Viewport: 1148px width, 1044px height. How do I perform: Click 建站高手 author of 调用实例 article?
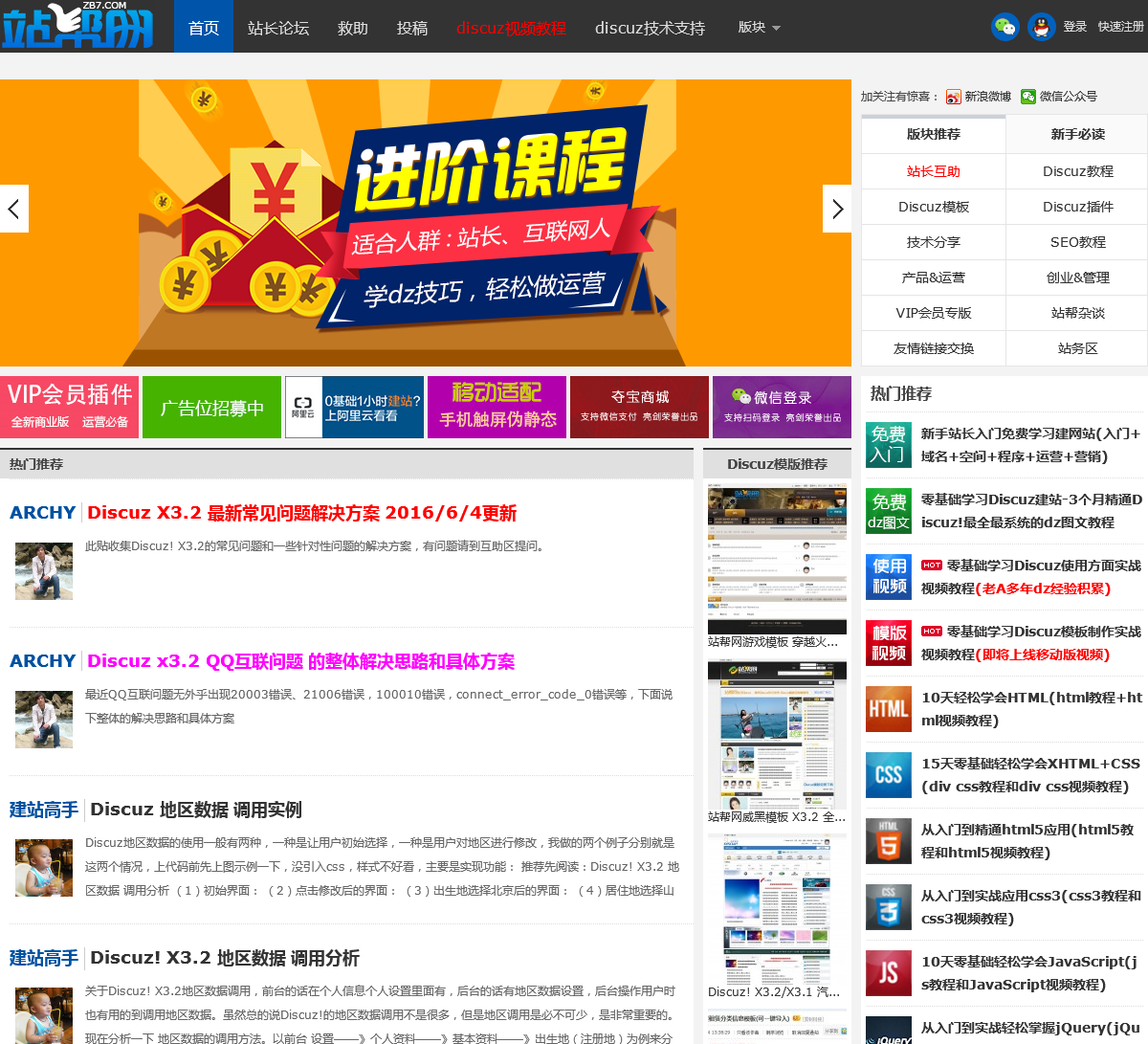(x=44, y=810)
